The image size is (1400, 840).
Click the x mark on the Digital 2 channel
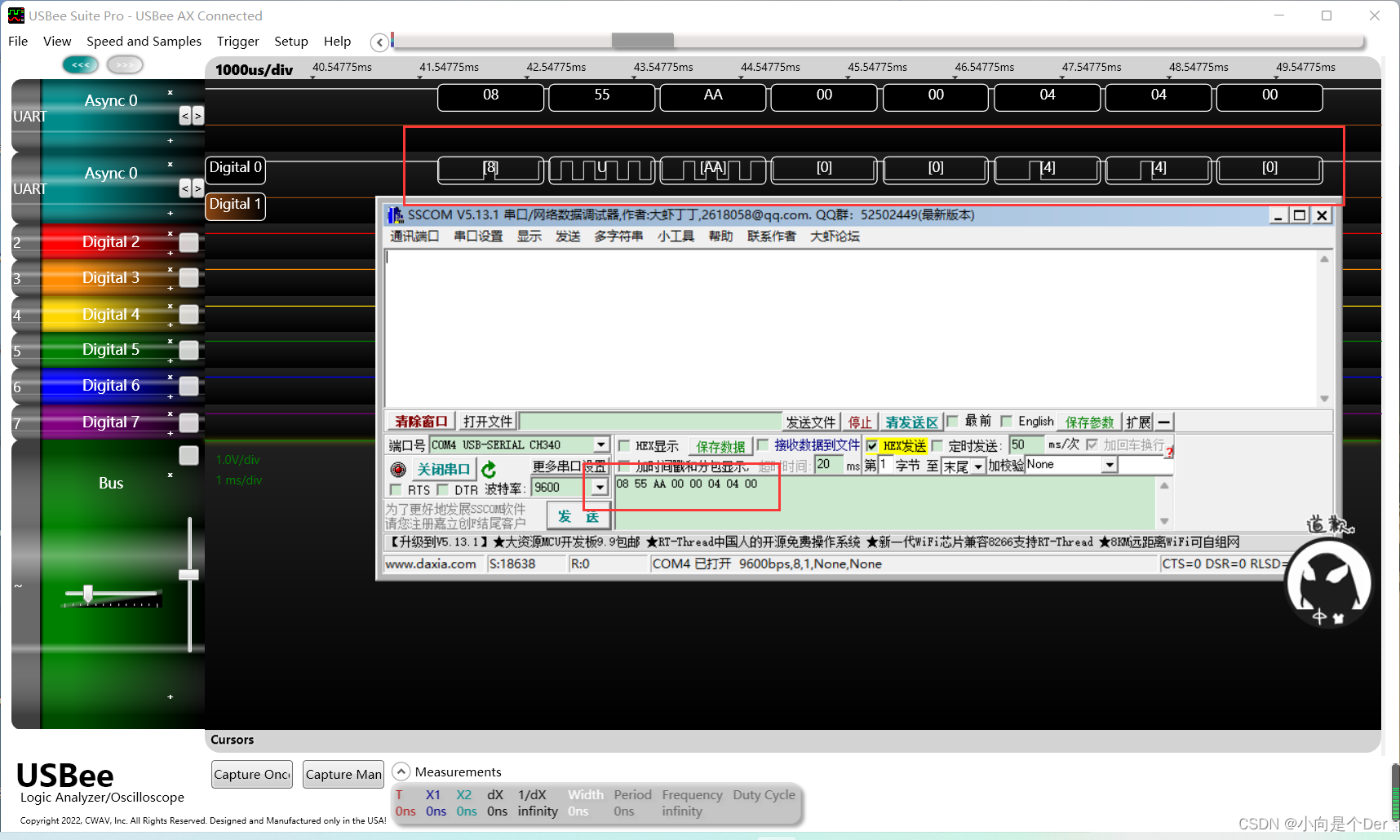point(171,233)
